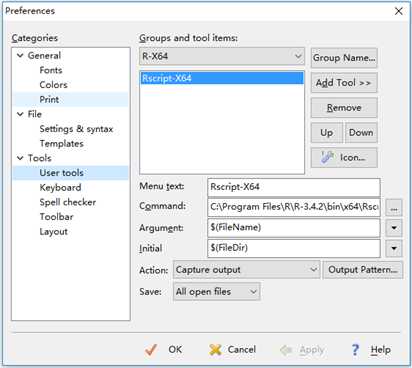Click into the Menu text field
The image size is (412, 368).
tap(294, 187)
